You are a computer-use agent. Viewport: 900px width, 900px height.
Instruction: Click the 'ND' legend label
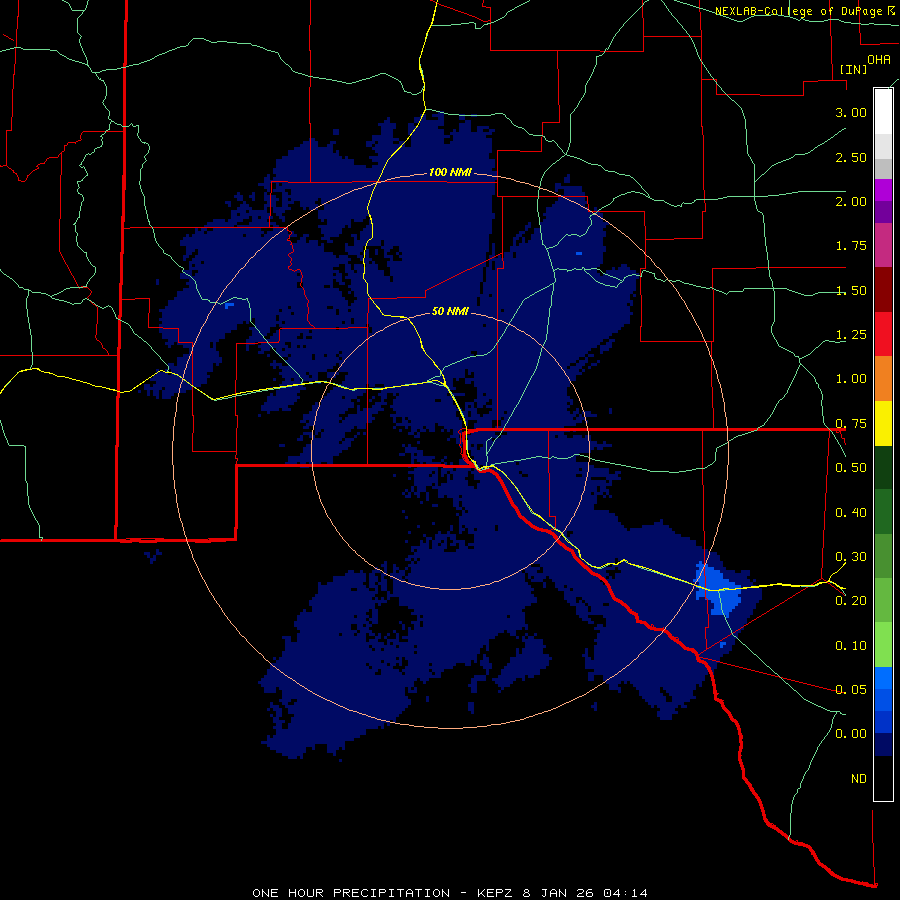859,779
